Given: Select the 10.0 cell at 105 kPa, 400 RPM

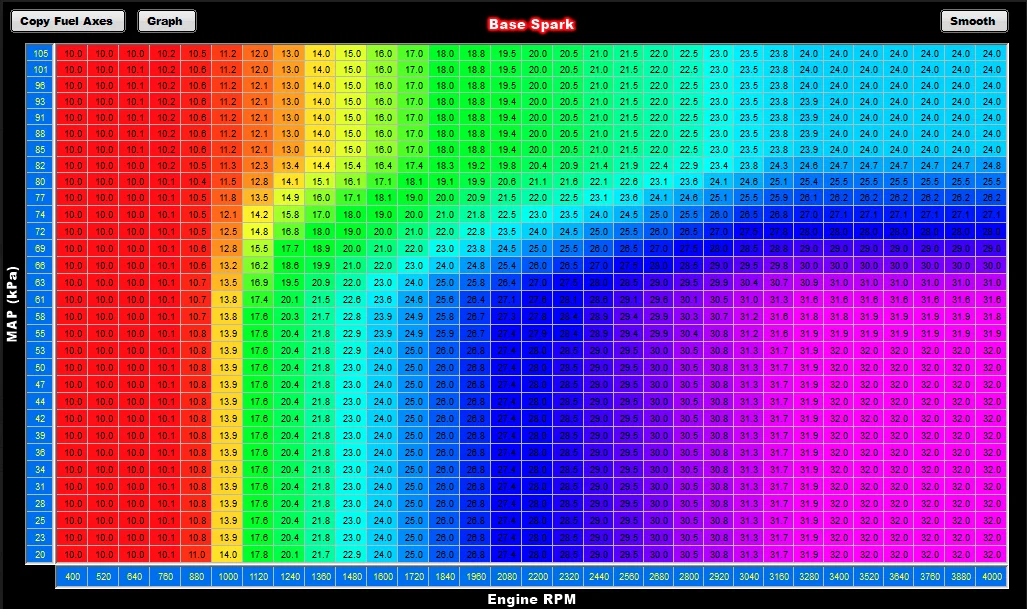Looking at the screenshot, I should [x=73, y=53].
